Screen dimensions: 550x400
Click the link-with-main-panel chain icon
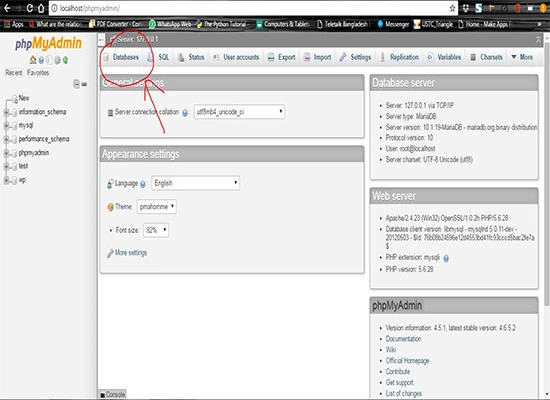point(84,84)
